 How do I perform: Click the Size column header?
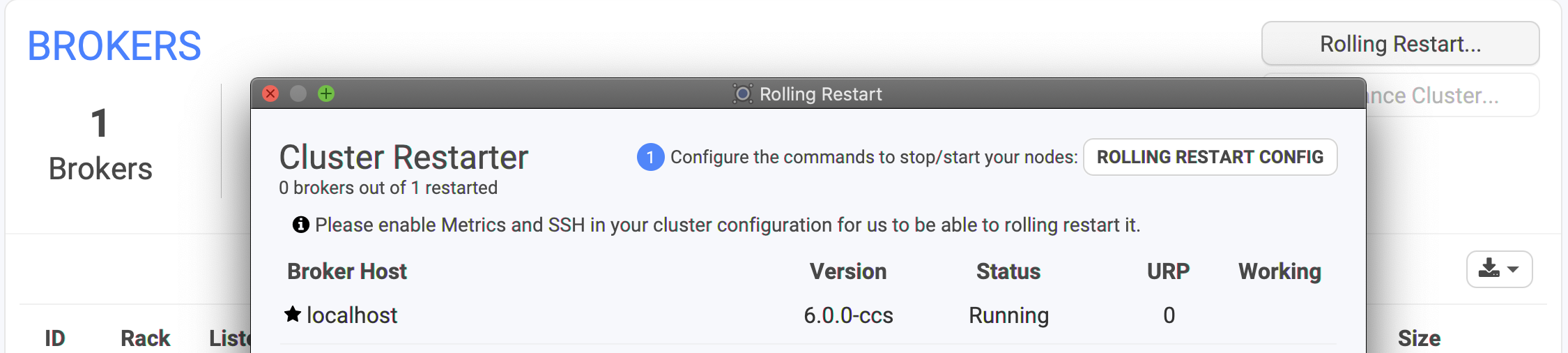tap(1419, 338)
